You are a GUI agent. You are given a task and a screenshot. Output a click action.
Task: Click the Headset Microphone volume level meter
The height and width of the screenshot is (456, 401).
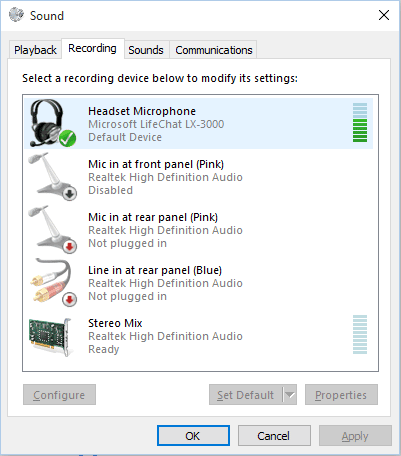360,123
